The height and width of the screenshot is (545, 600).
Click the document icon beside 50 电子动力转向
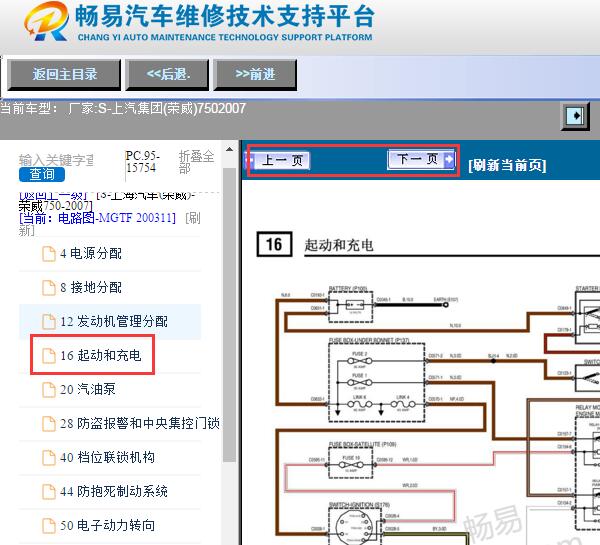49,525
